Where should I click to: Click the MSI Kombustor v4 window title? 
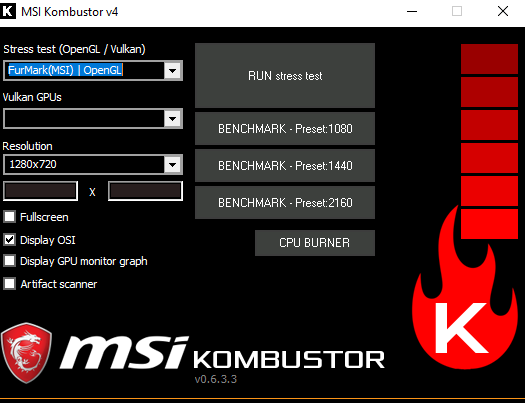(70, 12)
